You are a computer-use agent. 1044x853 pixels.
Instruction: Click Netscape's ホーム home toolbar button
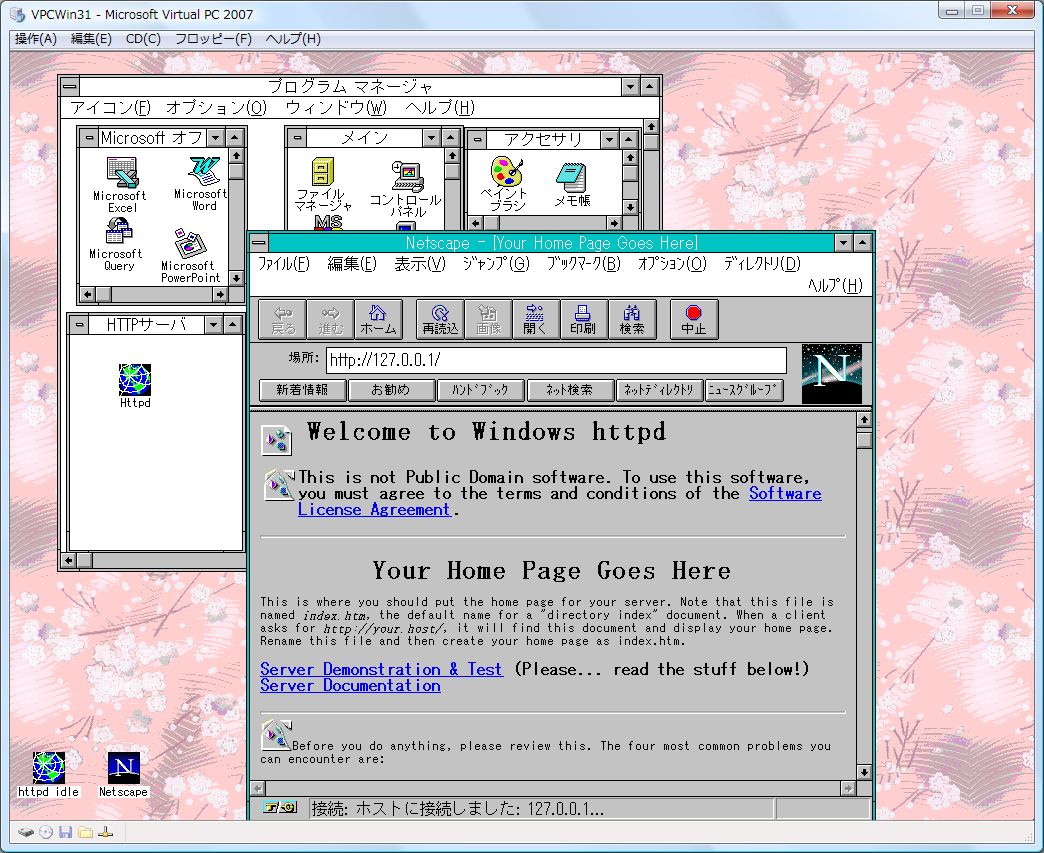click(x=378, y=320)
